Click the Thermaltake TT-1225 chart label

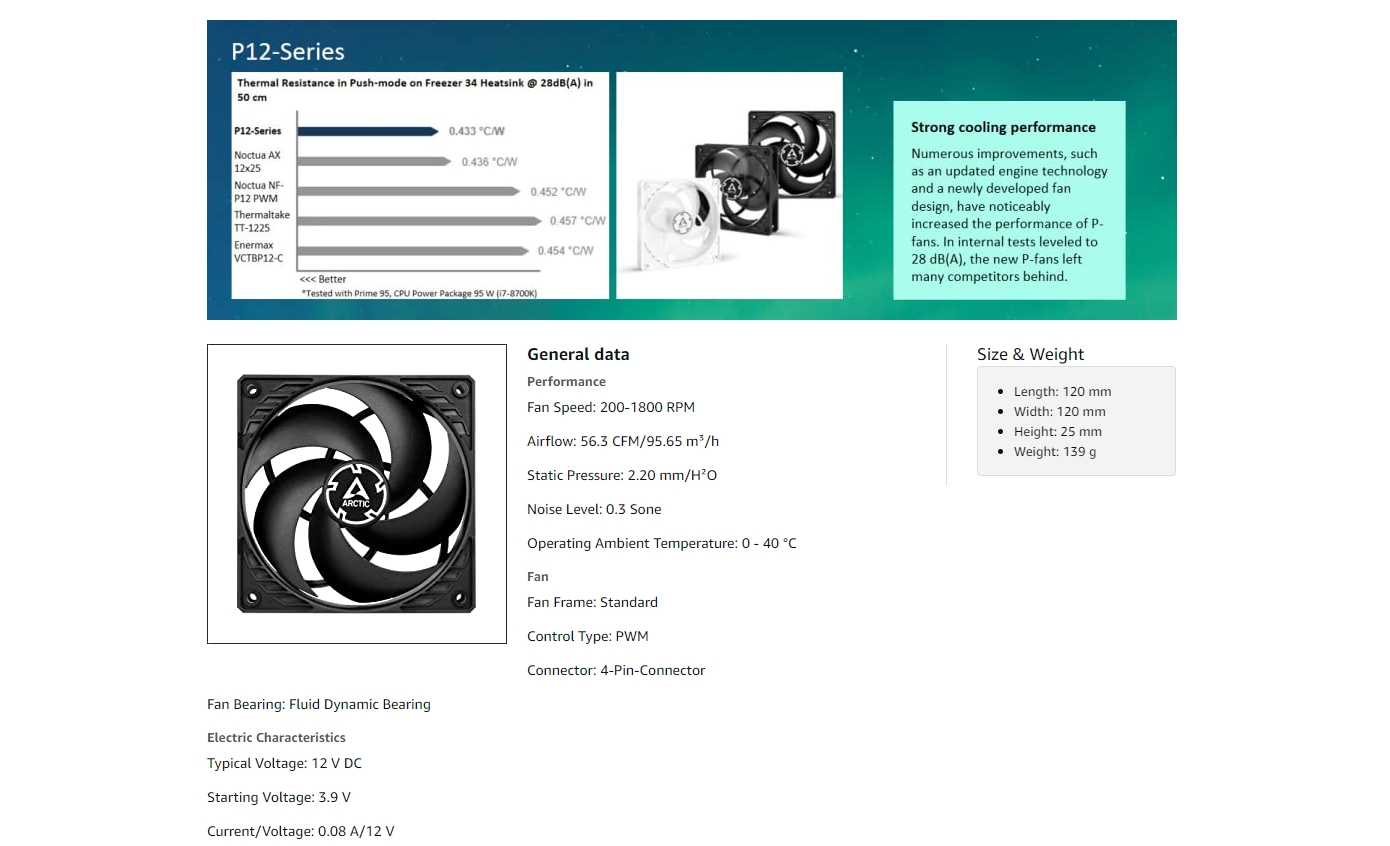tap(262, 221)
